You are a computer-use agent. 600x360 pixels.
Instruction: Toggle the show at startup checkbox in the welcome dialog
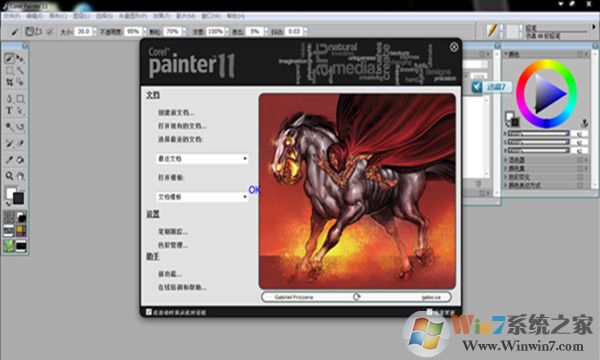tap(149, 312)
